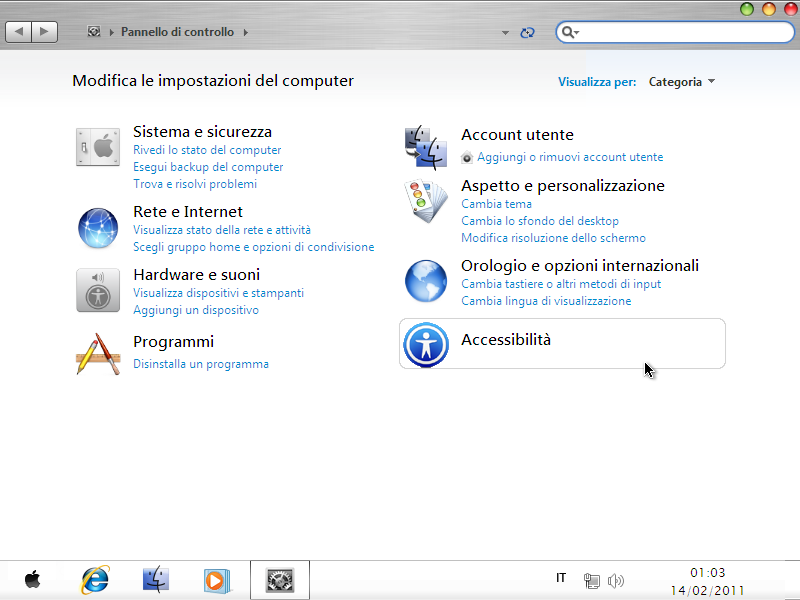Click Rivedi lo stato del computer
The width and height of the screenshot is (800, 600).
click(x=207, y=150)
